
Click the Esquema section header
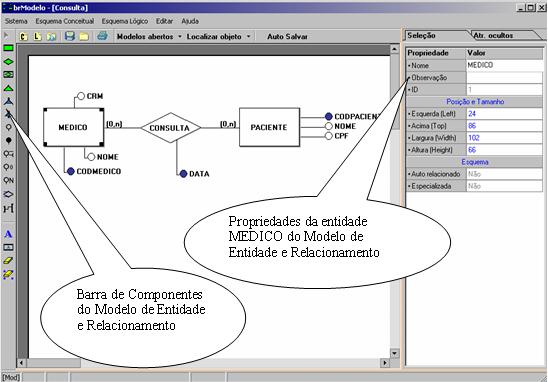475,162
